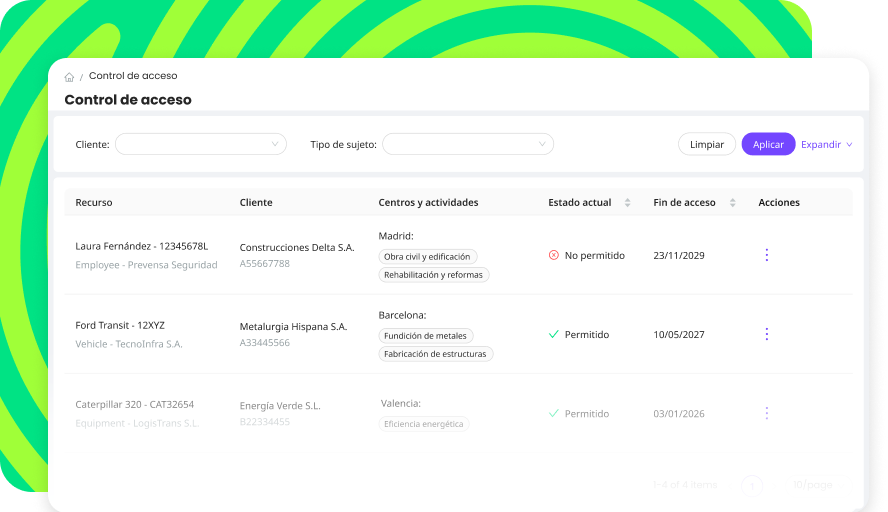Click the home breadcrumb icon
The width and height of the screenshot is (888, 512).
[x=69, y=77]
